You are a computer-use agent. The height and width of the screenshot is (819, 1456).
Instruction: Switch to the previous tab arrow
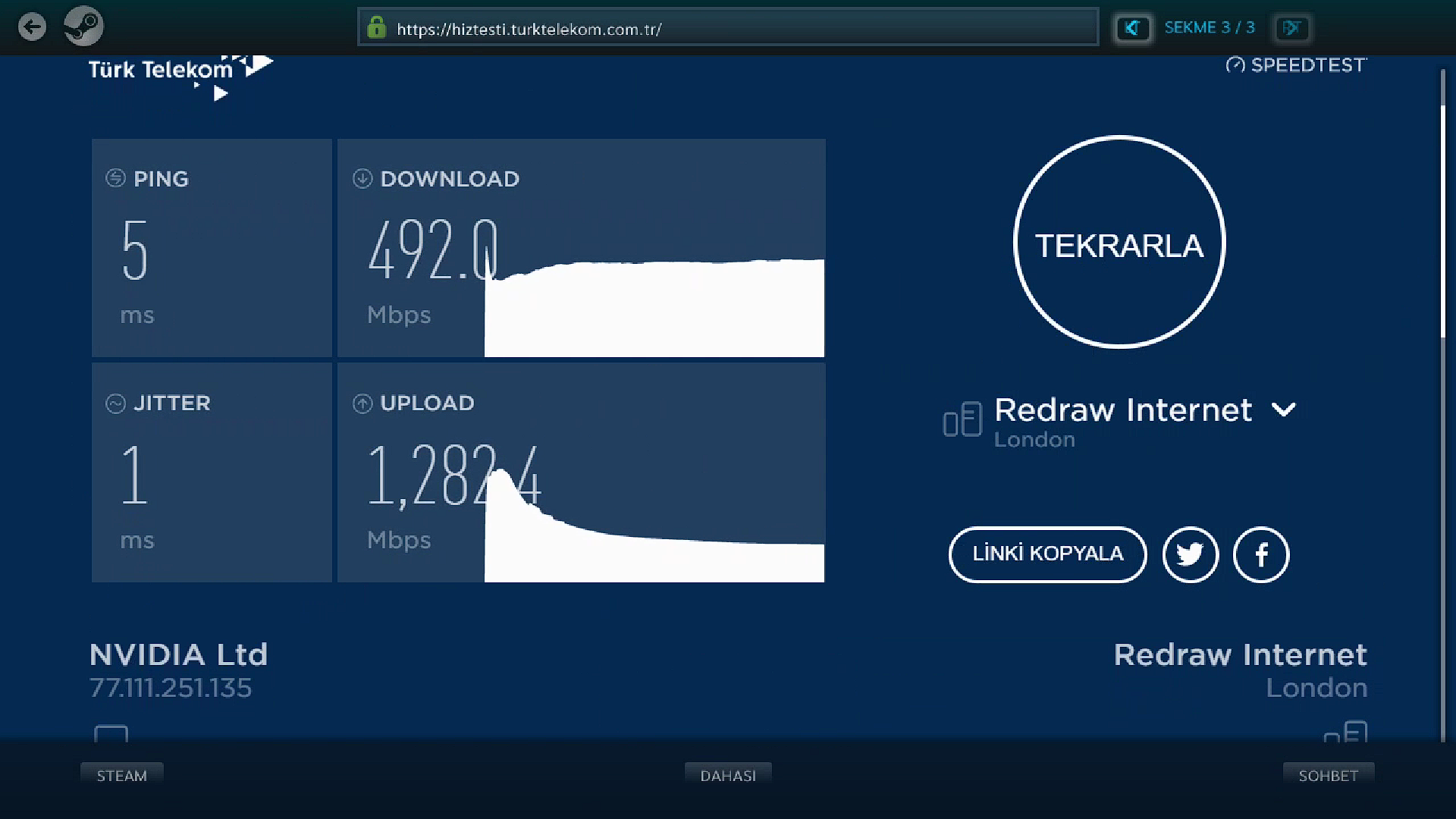click(x=1133, y=28)
